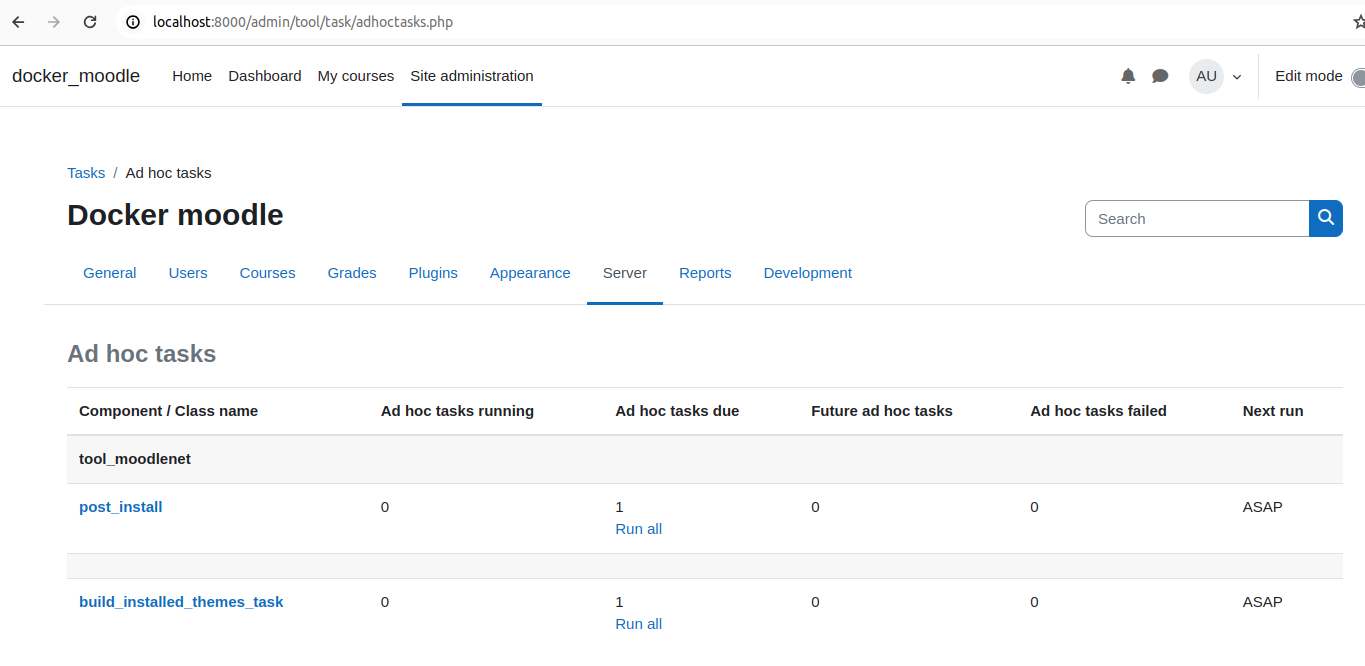
Task: Click the Ad hoc tasks section heading
Action: [141, 354]
